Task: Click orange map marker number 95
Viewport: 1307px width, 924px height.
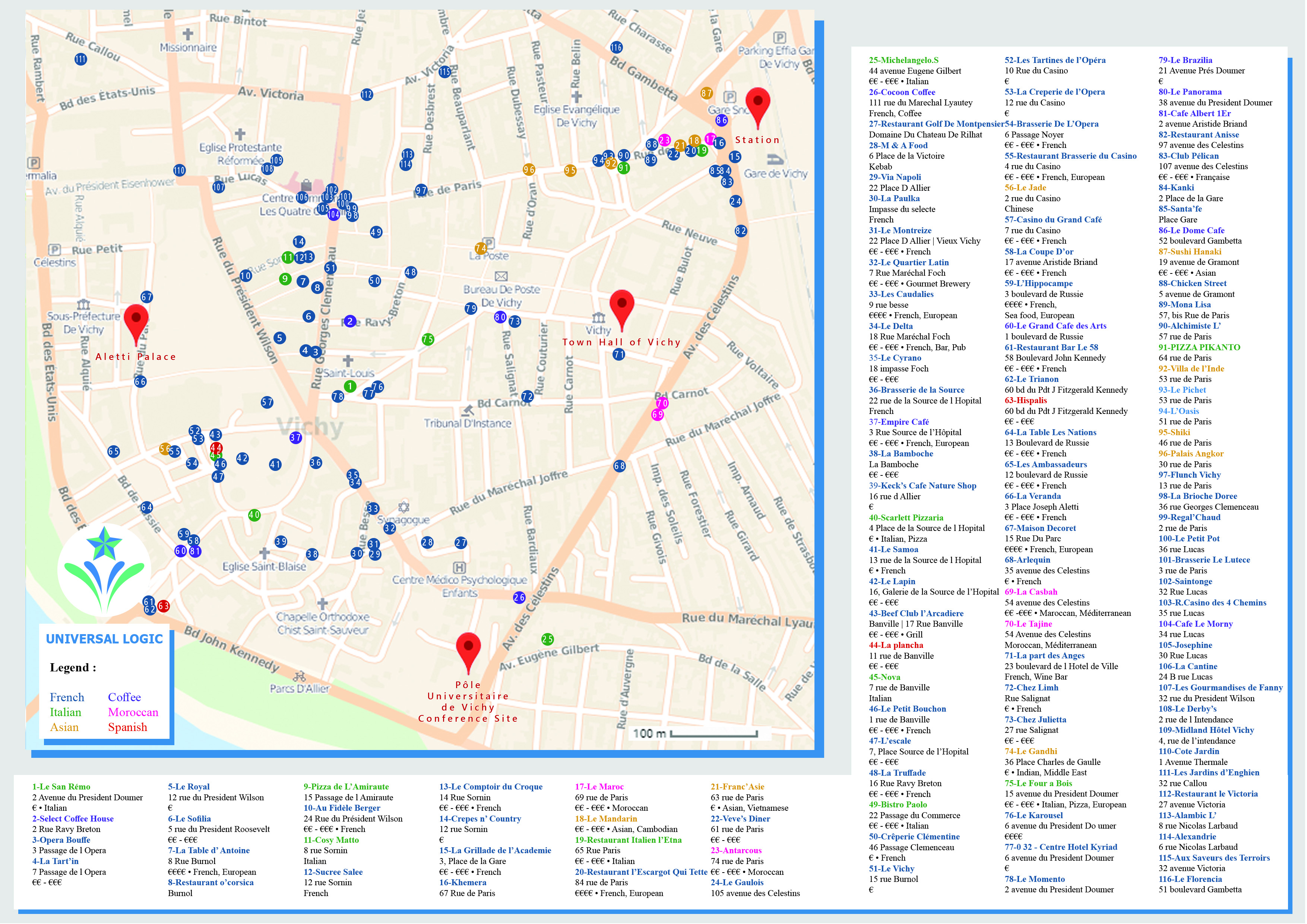Action: 570,170
